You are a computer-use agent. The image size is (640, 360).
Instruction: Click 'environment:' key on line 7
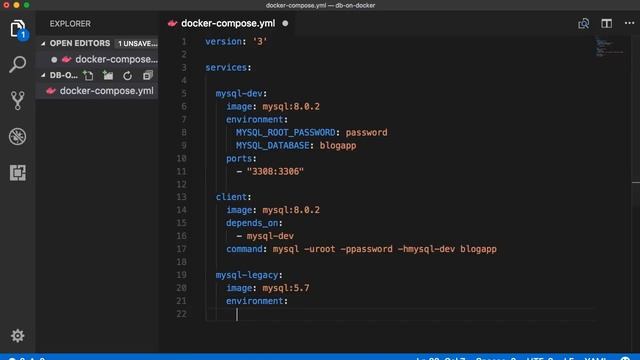[x=257, y=120]
